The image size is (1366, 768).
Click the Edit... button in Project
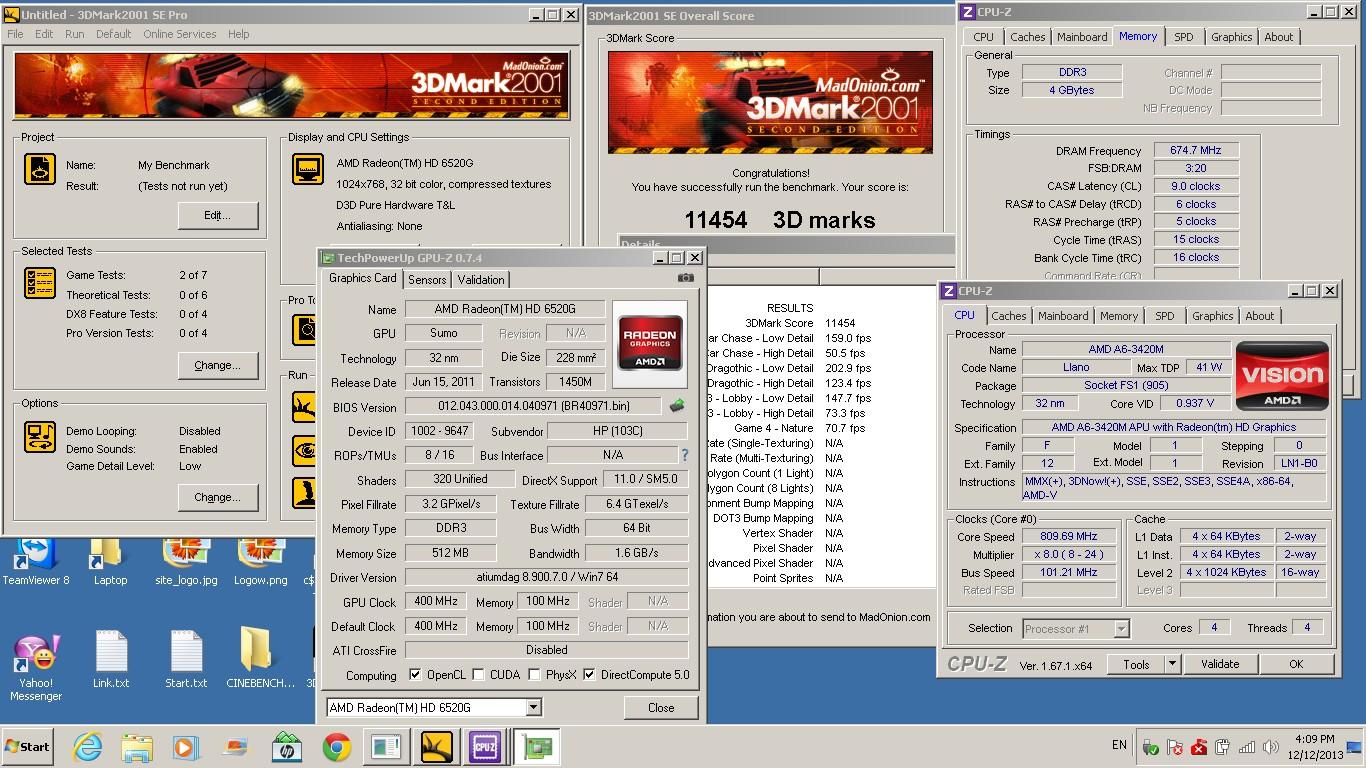tap(218, 215)
